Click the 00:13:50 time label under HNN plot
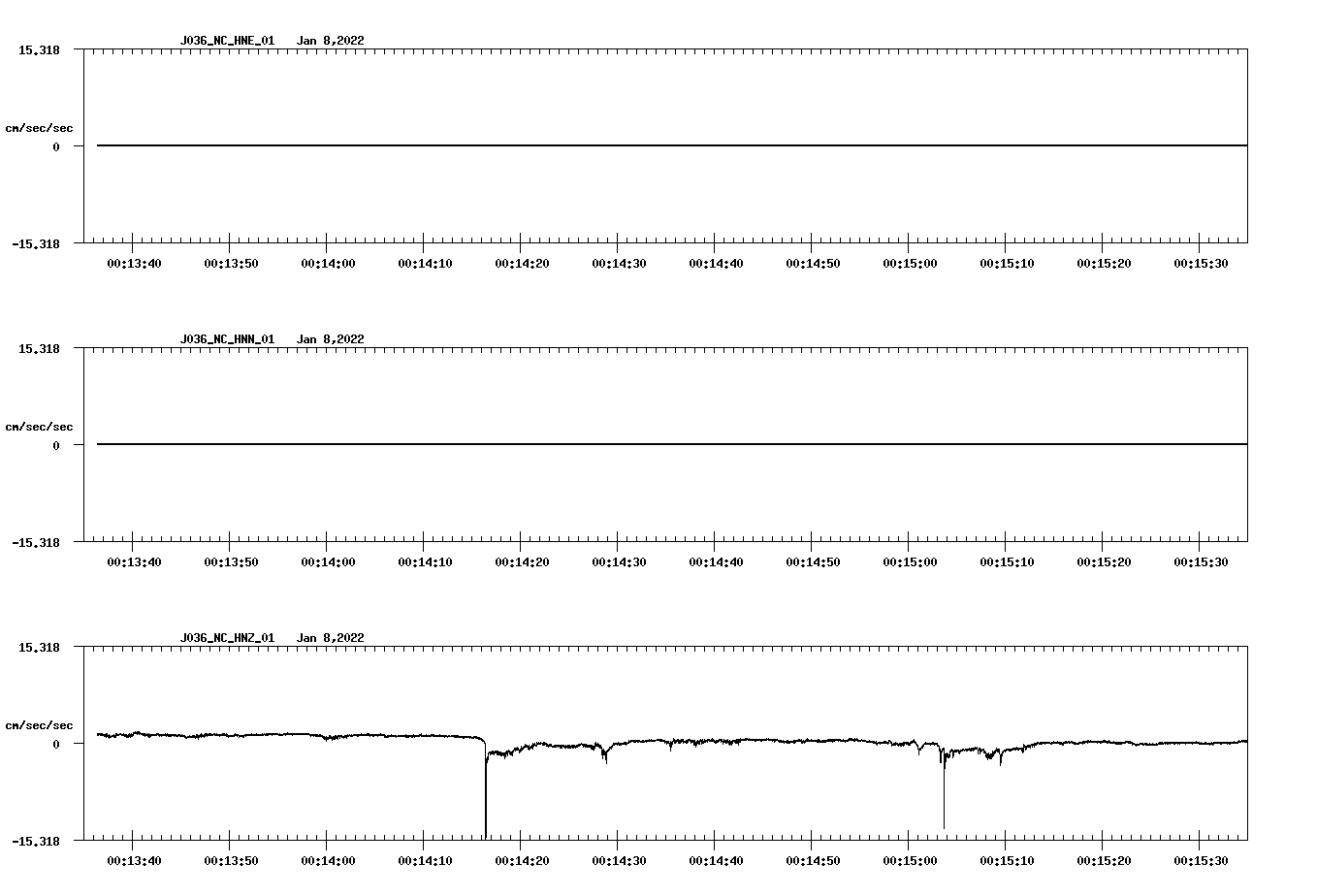The width and height of the screenshot is (1317, 896). [231, 561]
